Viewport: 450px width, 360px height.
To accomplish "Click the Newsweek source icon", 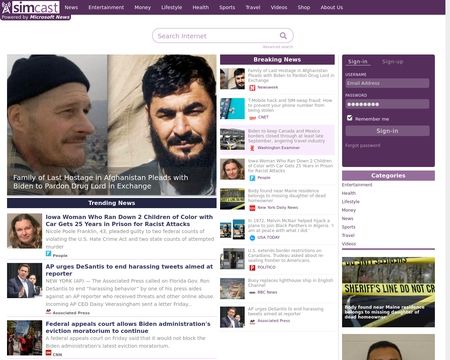I will tap(252, 87).
